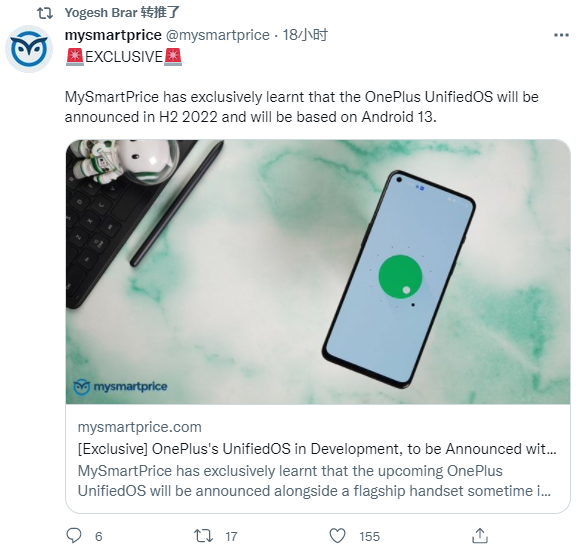Open the mysmartprice display name
The image size is (580, 549).
coord(113,35)
